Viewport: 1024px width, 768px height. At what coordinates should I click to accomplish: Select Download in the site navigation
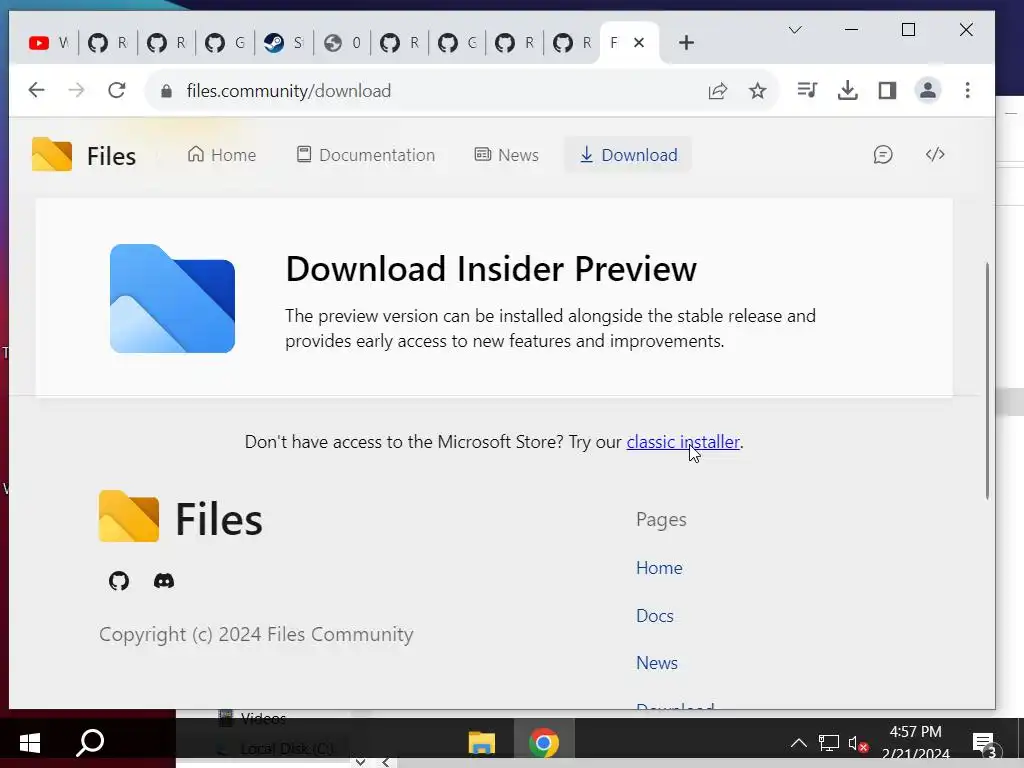click(x=628, y=155)
